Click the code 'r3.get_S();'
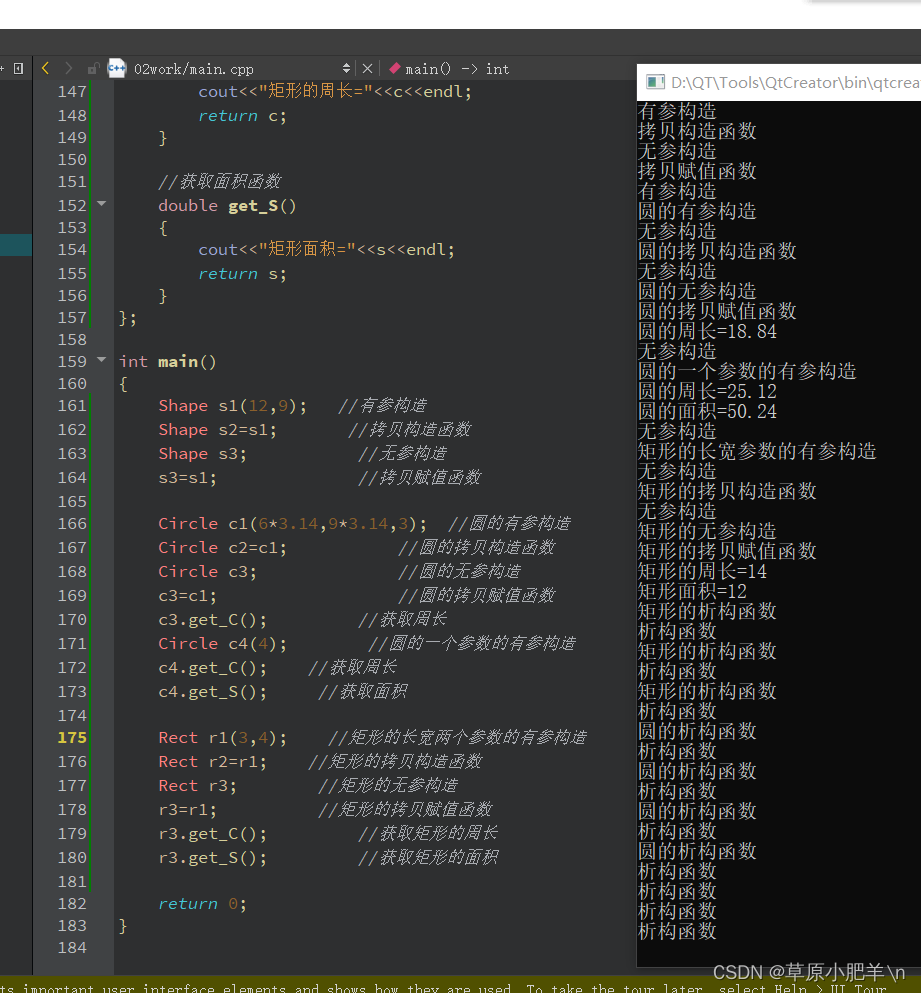This screenshot has width=921, height=993. pyautogui.click(x=212, y=858)
